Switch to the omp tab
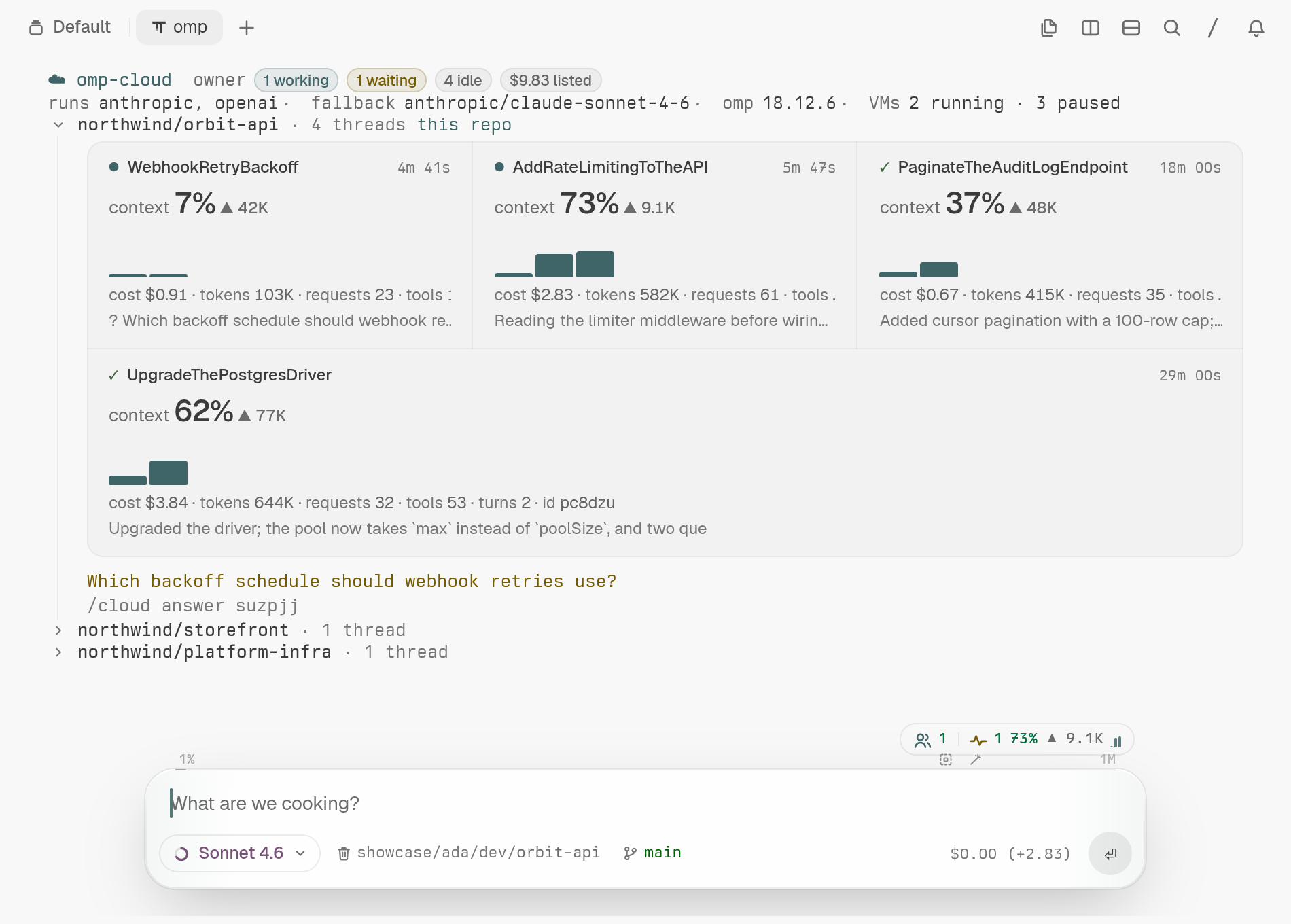1291x924 pixels. click(x=179, y=27)
